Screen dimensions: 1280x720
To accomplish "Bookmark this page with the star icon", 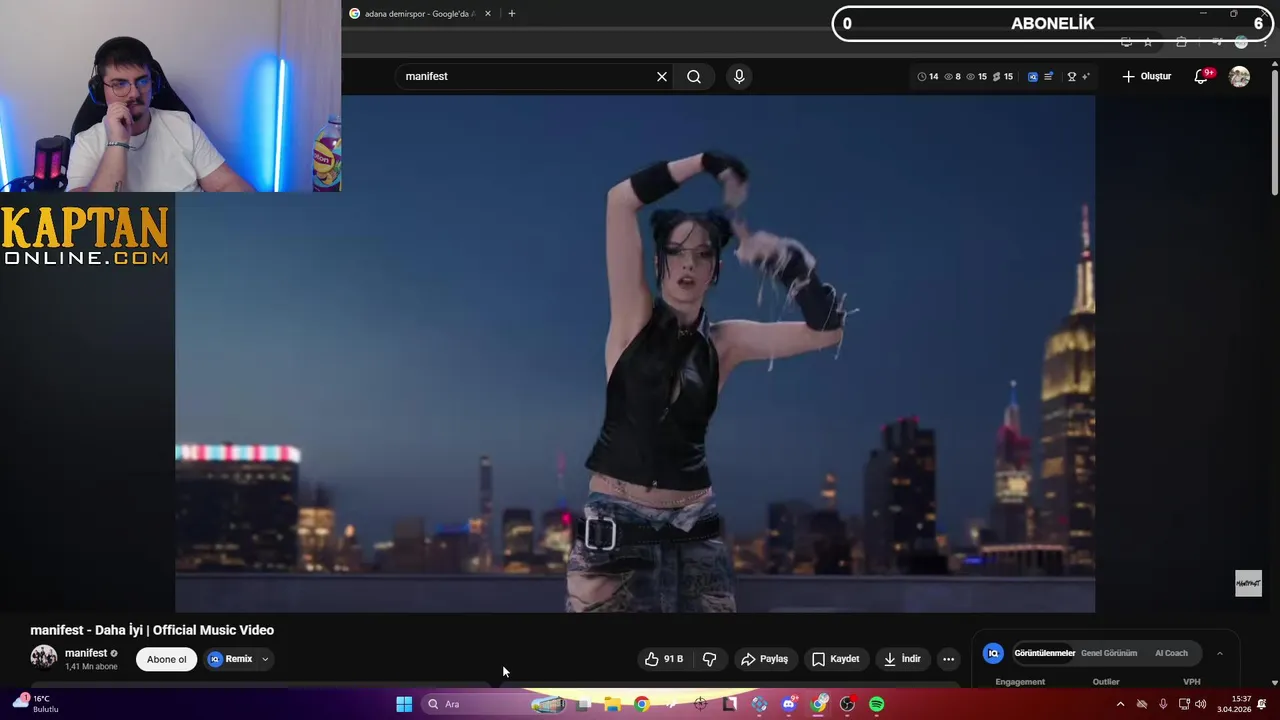I will pos(1148,42).
